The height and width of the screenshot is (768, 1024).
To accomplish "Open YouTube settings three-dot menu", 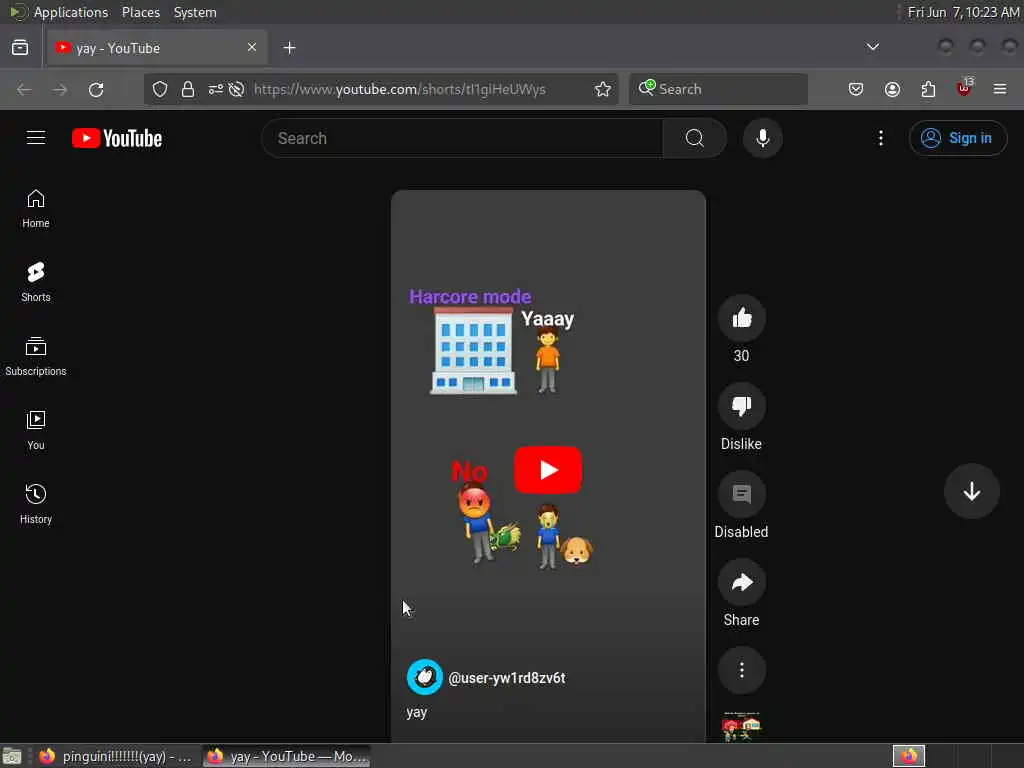I will (880, 138).
